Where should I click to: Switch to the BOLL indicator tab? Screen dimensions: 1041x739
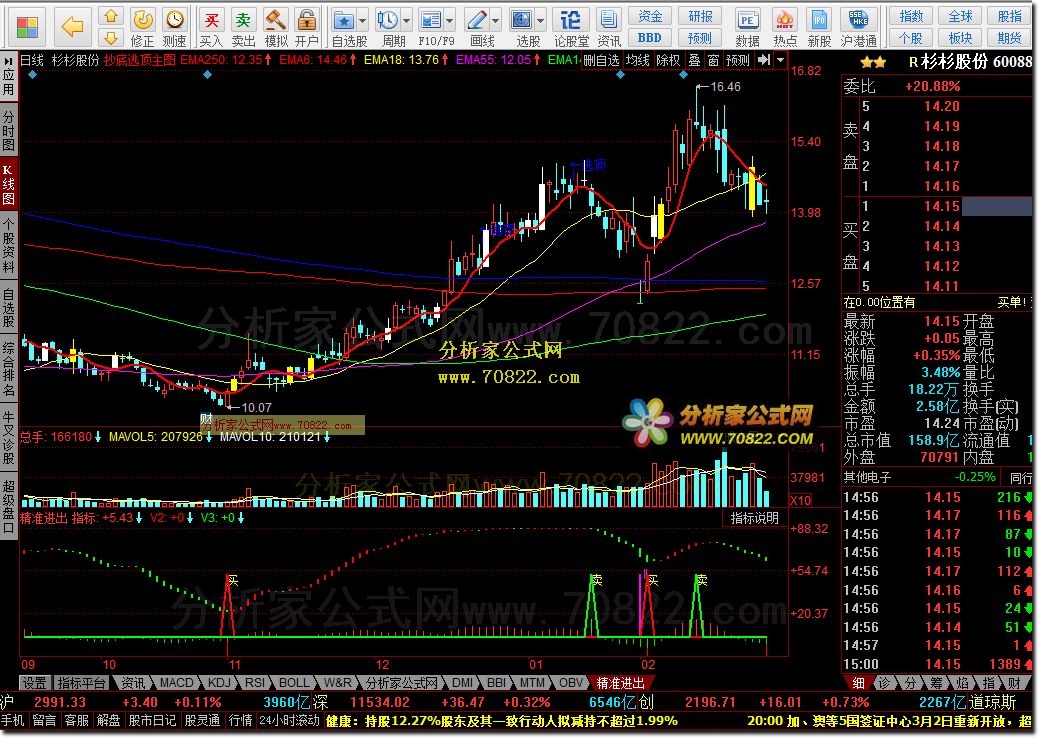coord(293,683)
